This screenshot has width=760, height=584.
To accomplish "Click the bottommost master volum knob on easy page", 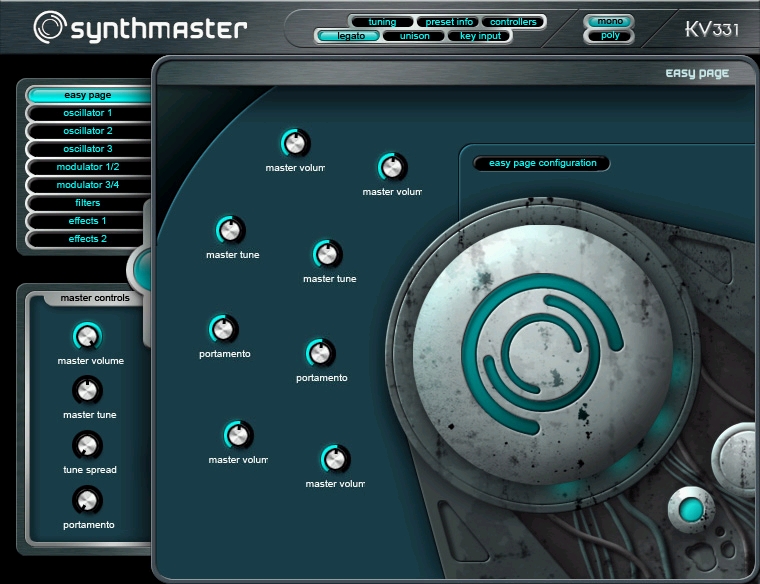I will pyautogui.click(x=335, y=459).
